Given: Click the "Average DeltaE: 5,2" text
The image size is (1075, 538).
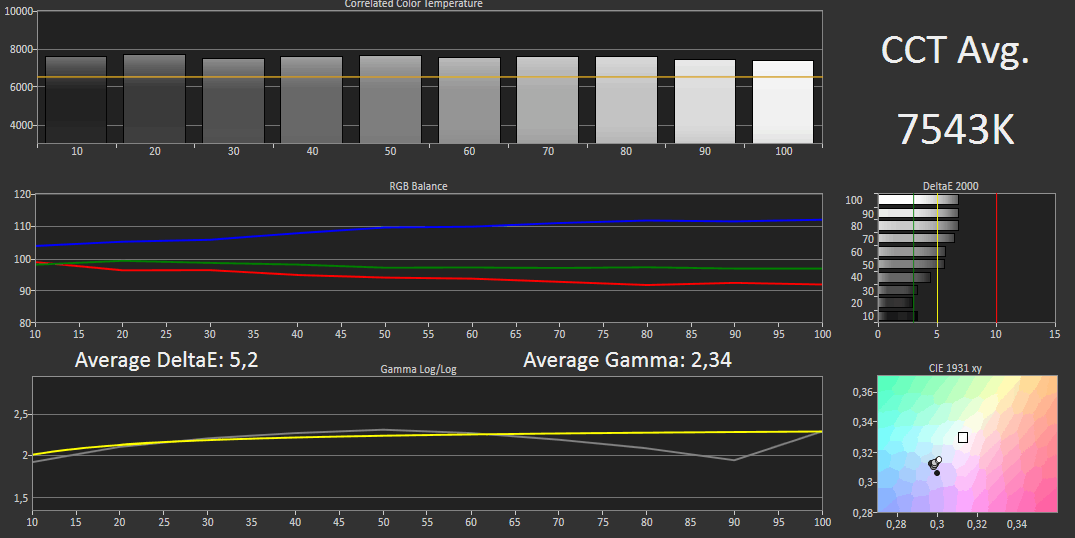Looking at the screenshot, I should 167,360.
